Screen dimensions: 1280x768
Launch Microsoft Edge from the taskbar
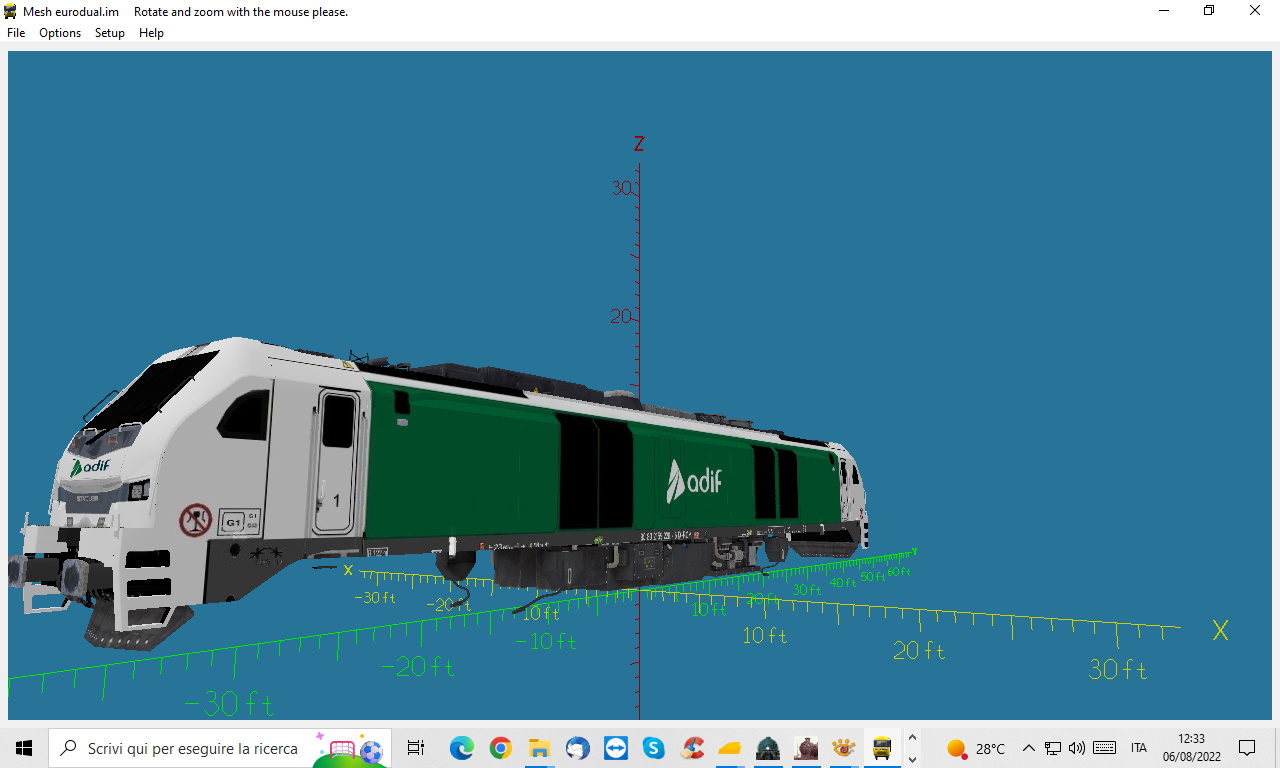pos(461,748)
